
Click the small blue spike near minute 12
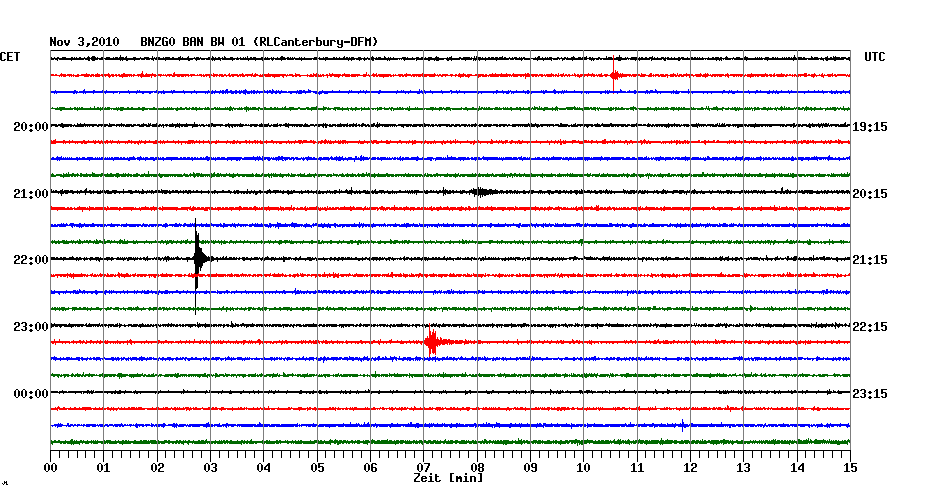point(683,425)
